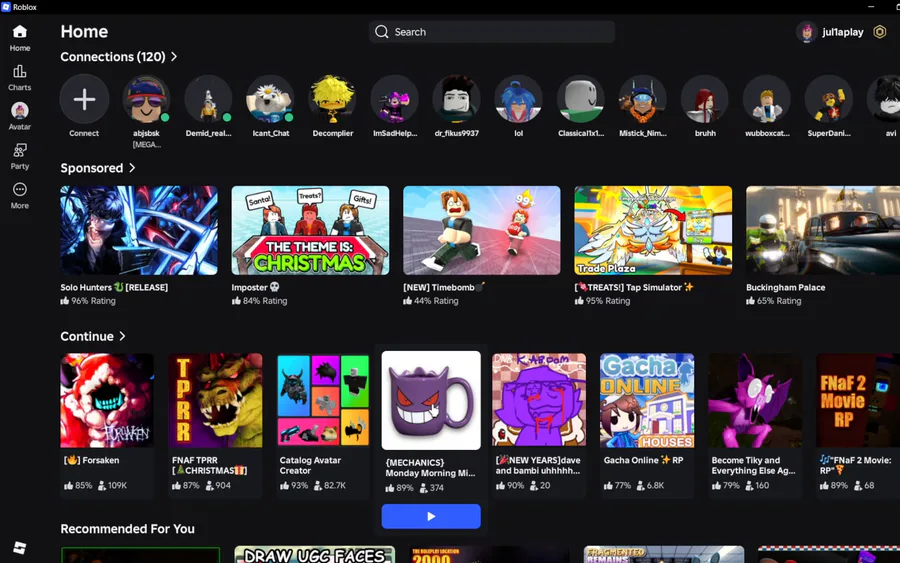The image size is (900, 563).
Task: Click the Roblox app icon in title bar
Action: tap(6, 7)
